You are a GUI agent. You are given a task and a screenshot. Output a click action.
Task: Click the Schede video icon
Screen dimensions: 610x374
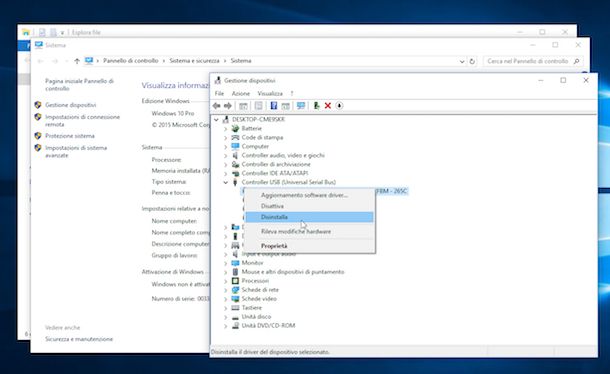point(235,299)
